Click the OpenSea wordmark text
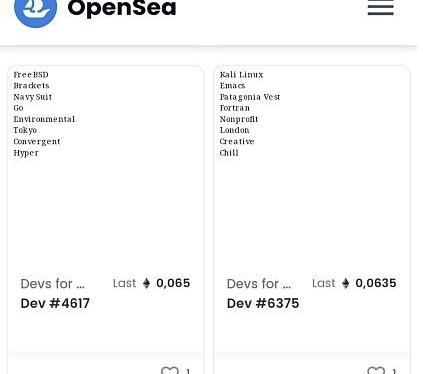423x374 pixels. (122, 8)
